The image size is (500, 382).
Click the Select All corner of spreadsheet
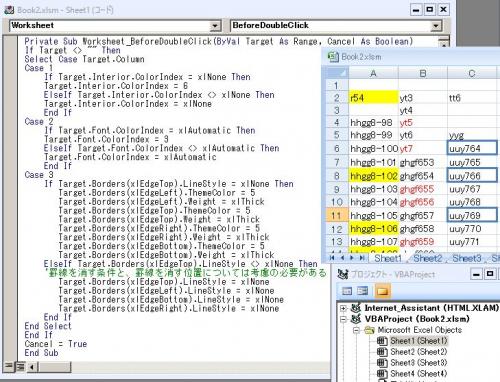tap(337, 73)
